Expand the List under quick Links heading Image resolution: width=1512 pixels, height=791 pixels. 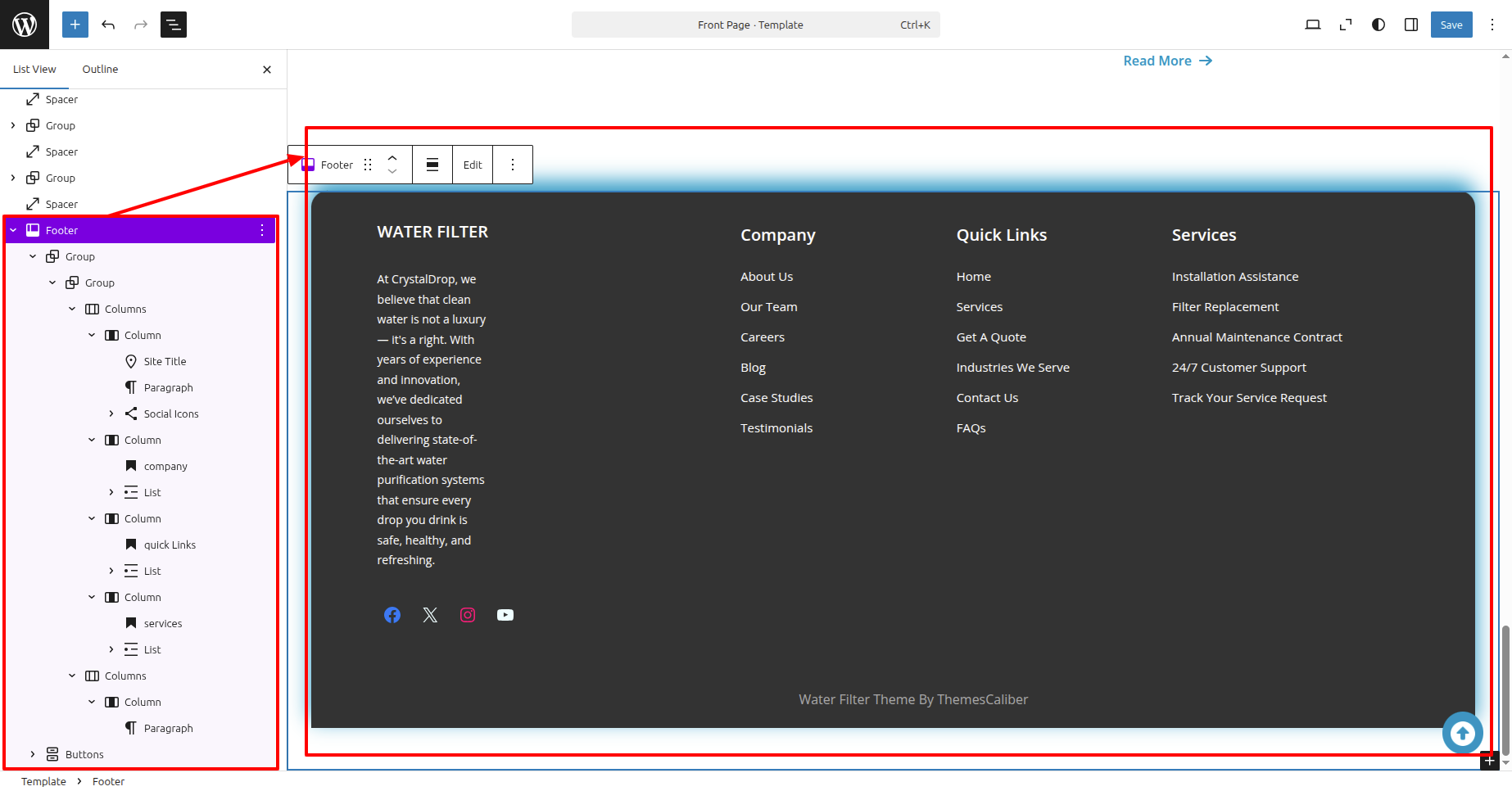[111, 571]
